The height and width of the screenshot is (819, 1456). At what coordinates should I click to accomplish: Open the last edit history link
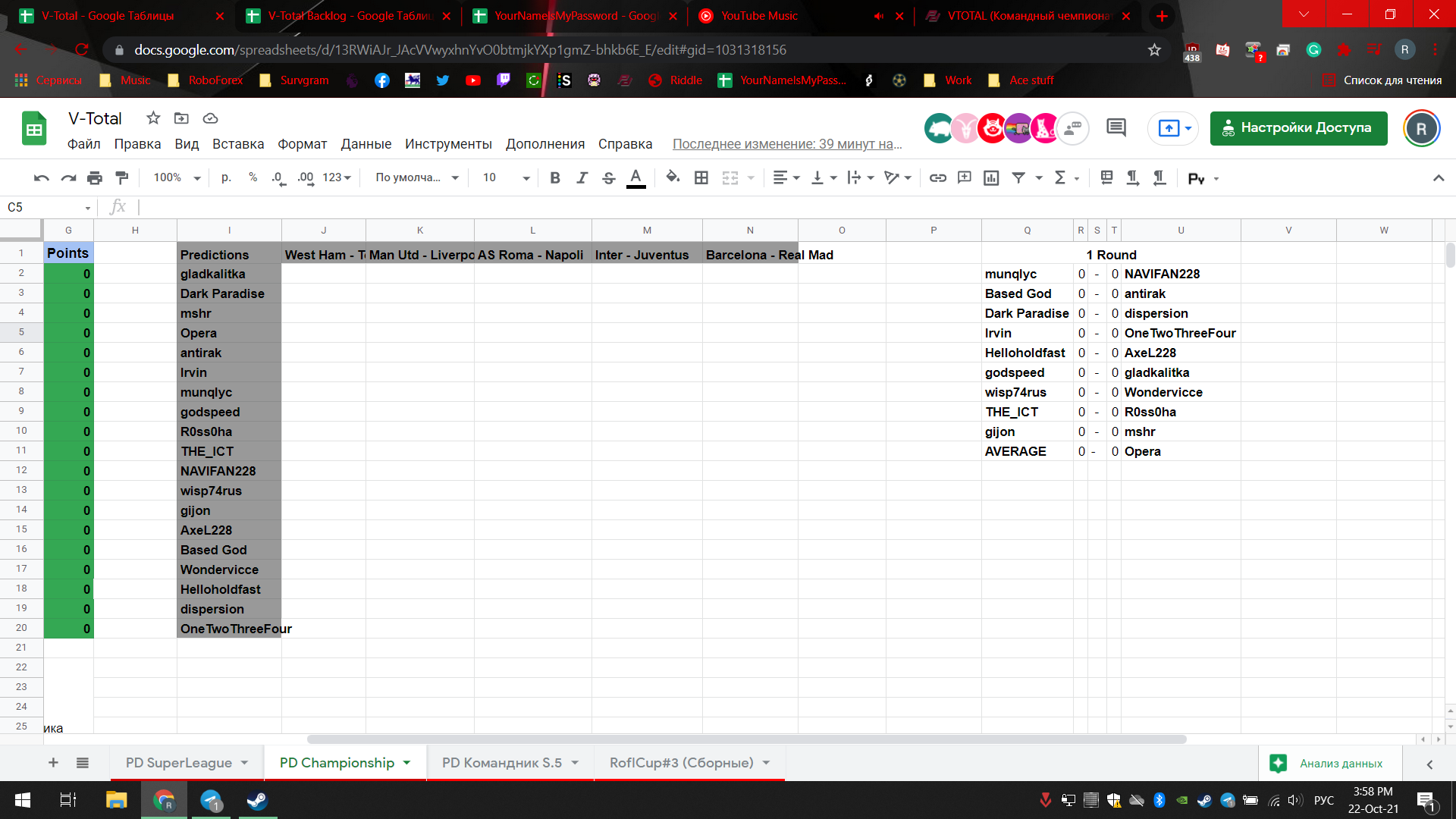tap(787, 144)
